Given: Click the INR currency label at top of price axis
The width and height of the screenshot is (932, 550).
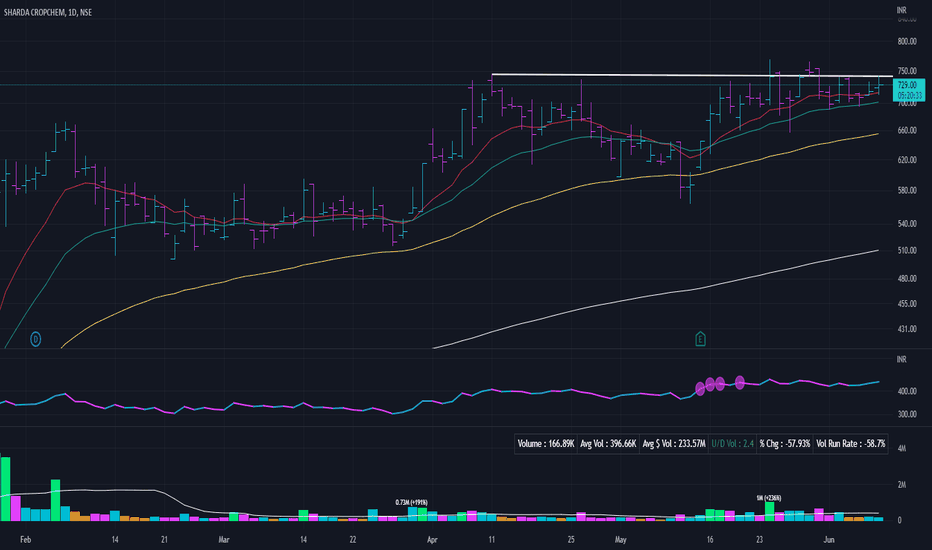Looking at the screenshot, I should coord(902,10).
